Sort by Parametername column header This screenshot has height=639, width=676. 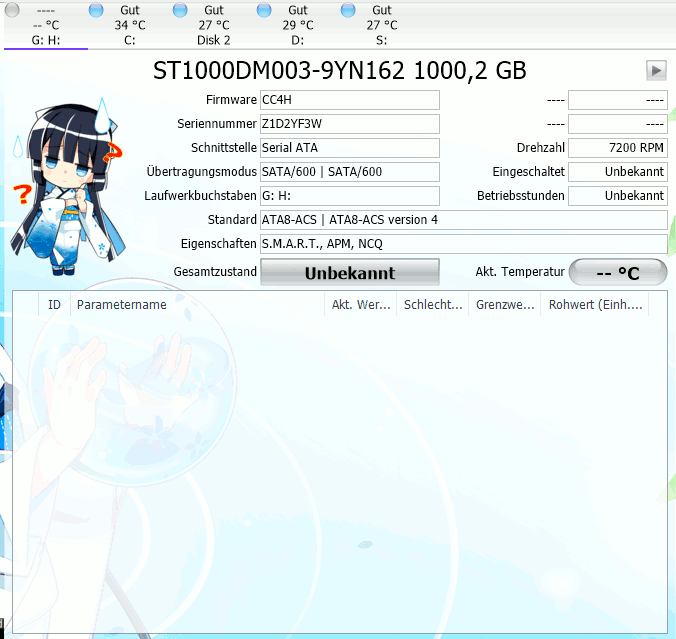[x=197, y=305]
